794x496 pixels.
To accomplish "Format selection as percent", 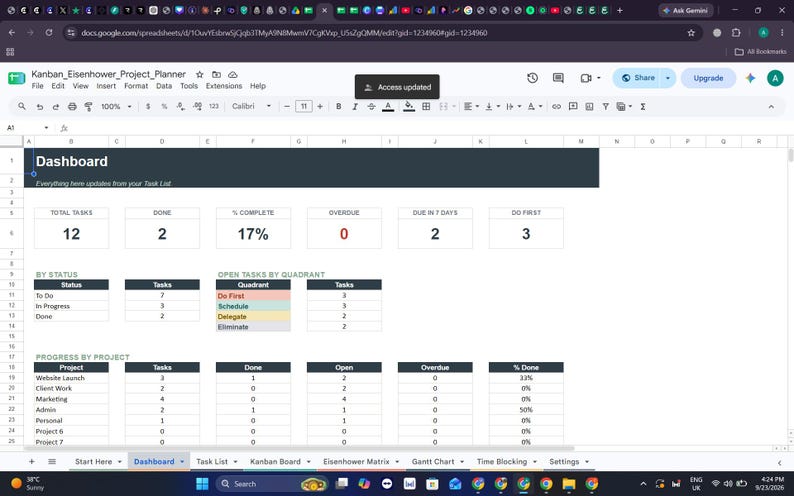I will [x=164, y=106].
